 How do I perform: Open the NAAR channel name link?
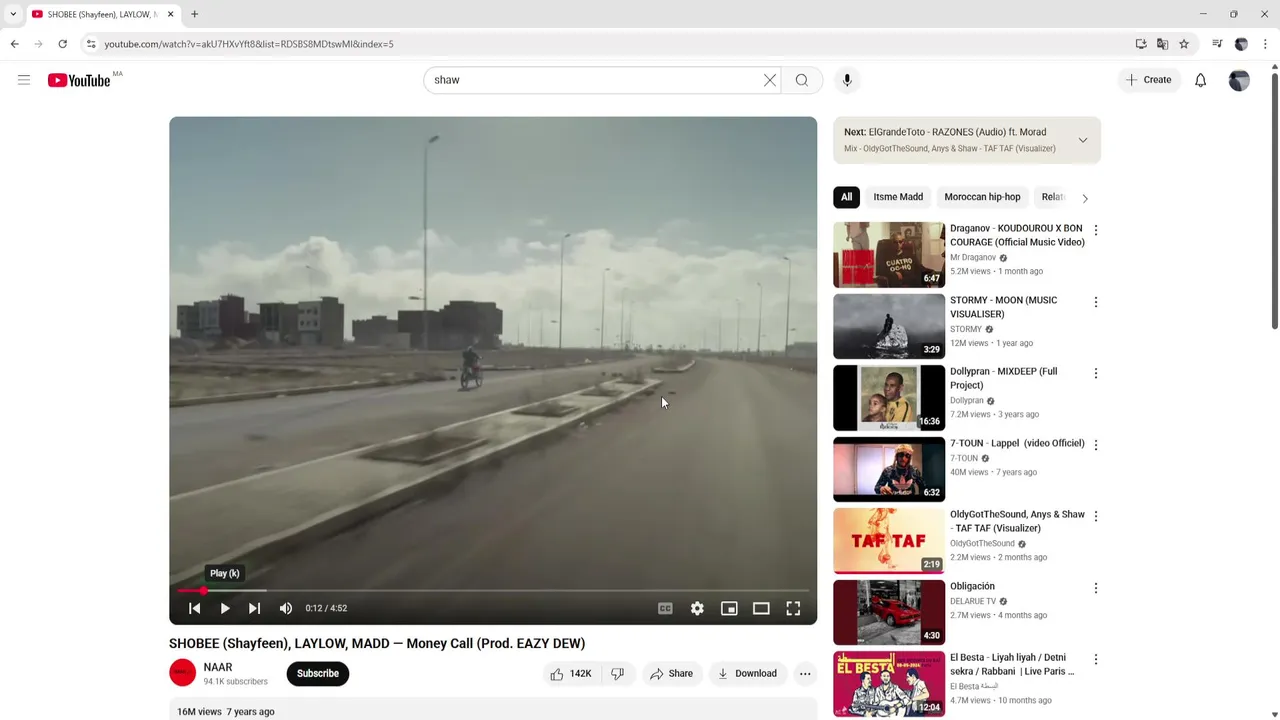[218, 667]
